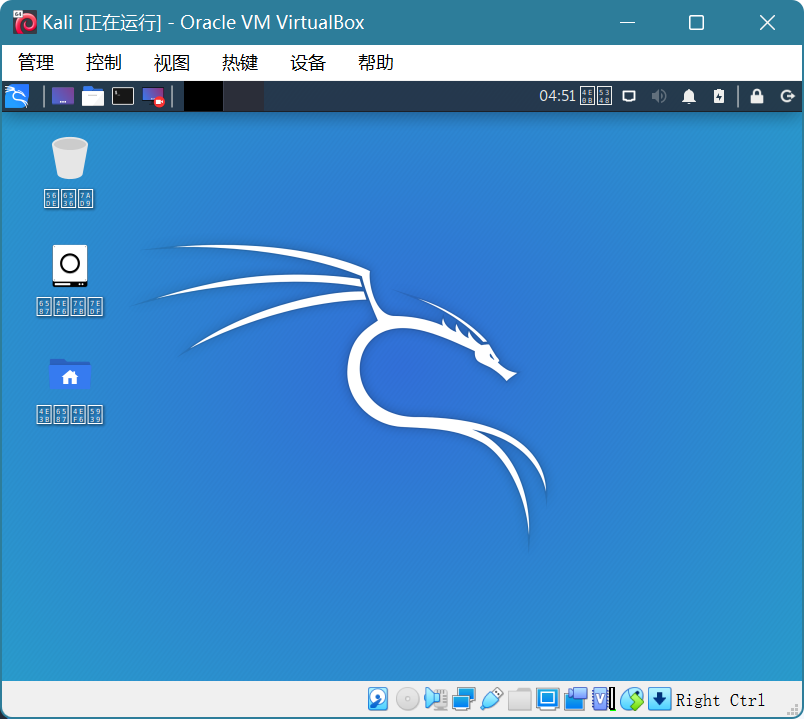Switch to the first black workspace
This screenshot has width=804, height=719.
(204, 96)
